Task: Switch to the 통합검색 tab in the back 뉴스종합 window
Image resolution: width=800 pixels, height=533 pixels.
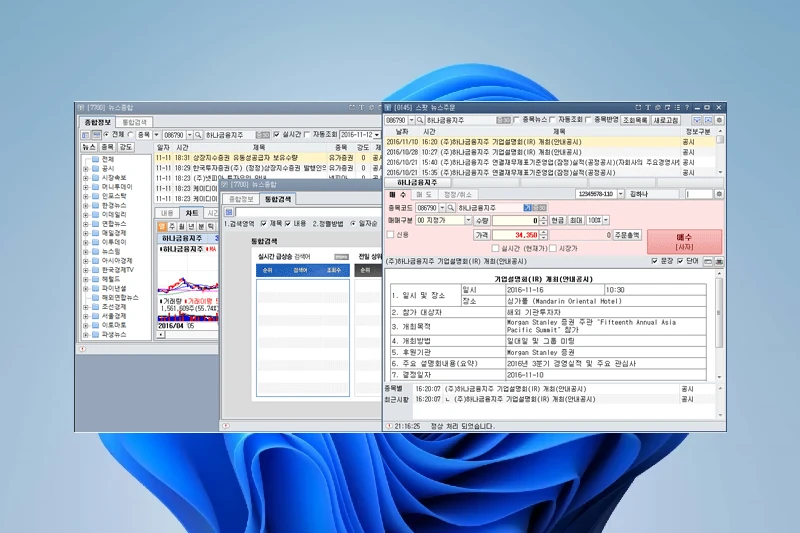Action: (133, 121)
